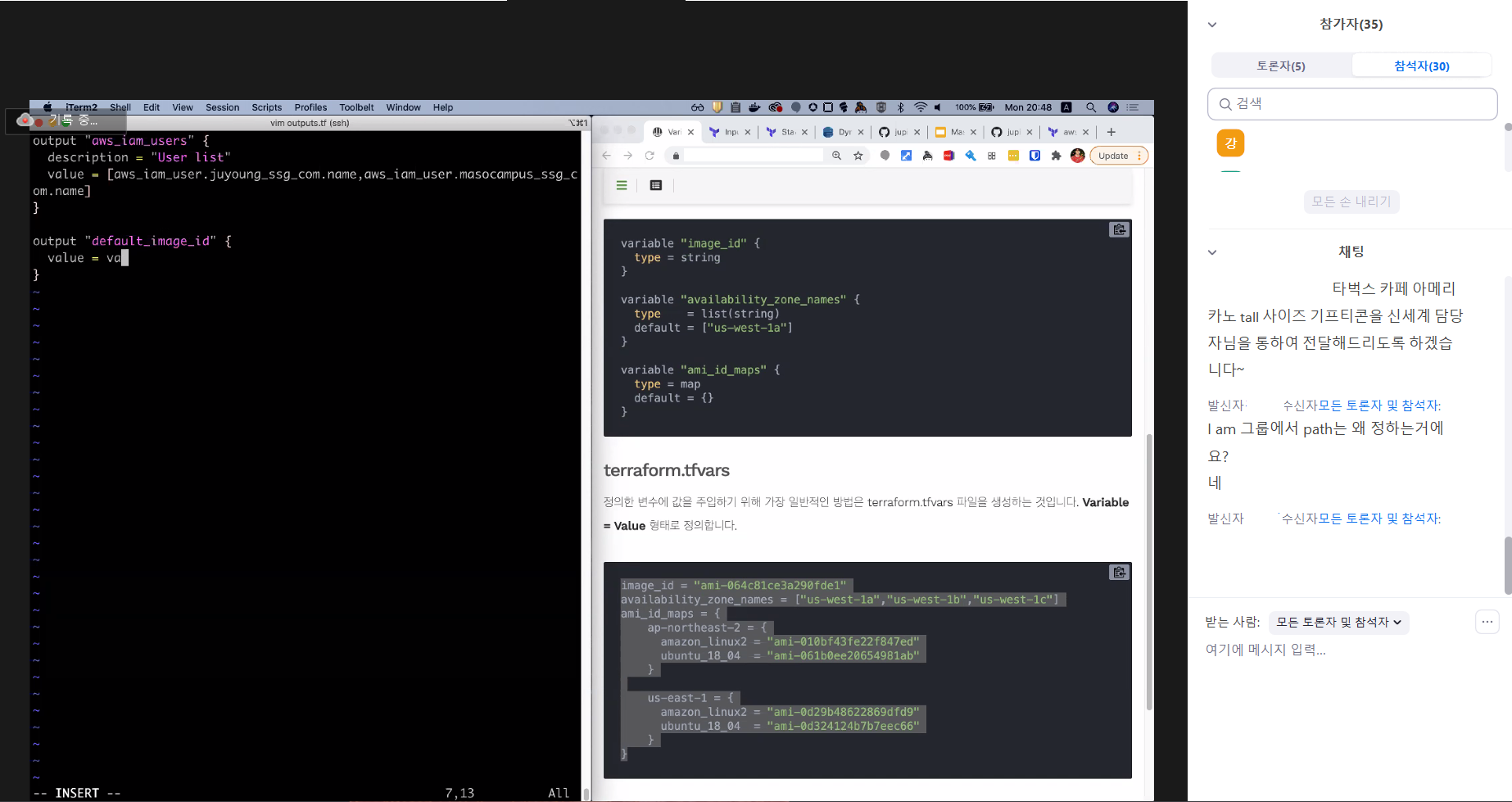The width and height of the screenshot is (1512, 802).
Task: Open the 모든 토론자 및 참석자 recipient dropdown
Action: point(1338,623)
